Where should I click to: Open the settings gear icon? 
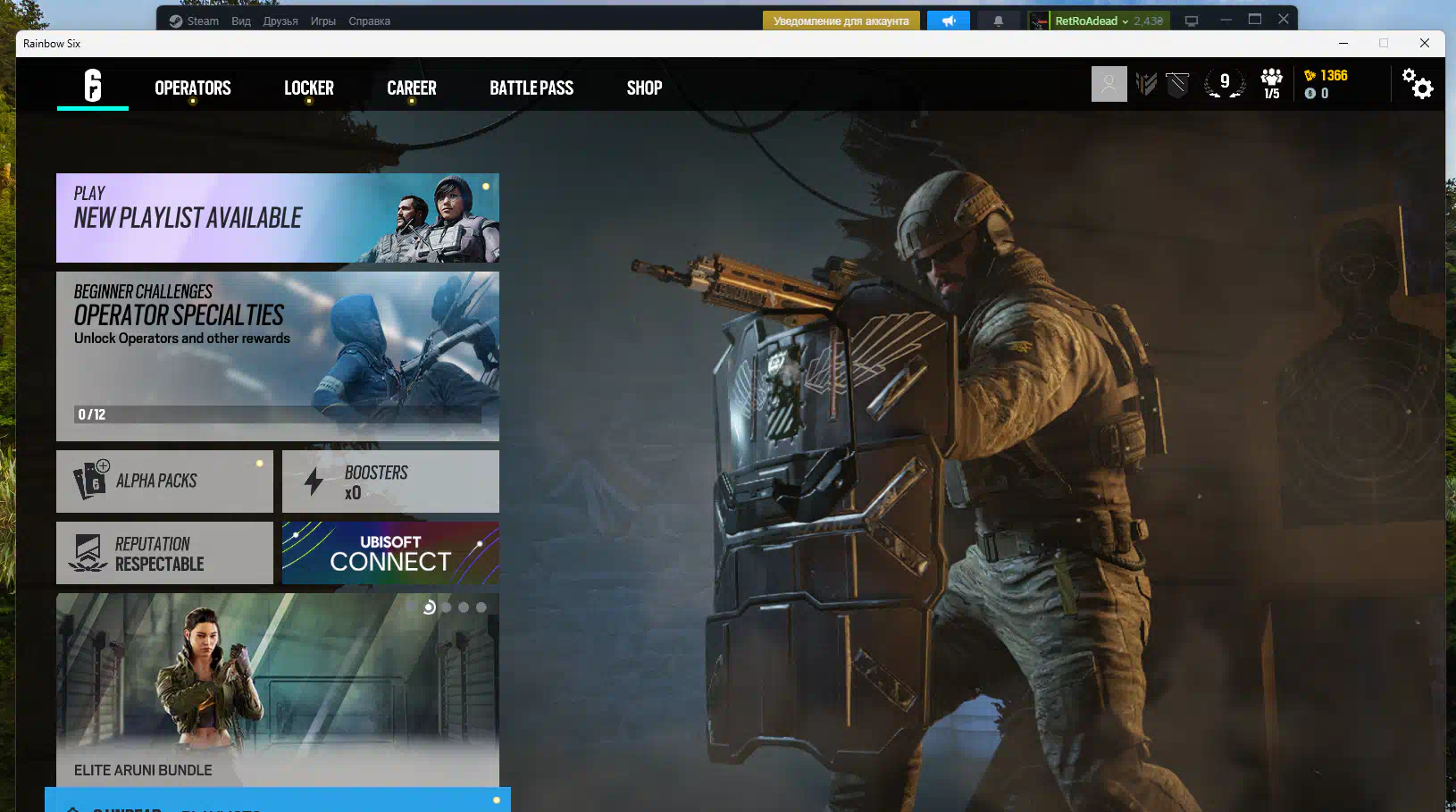tap(1417, 84)
